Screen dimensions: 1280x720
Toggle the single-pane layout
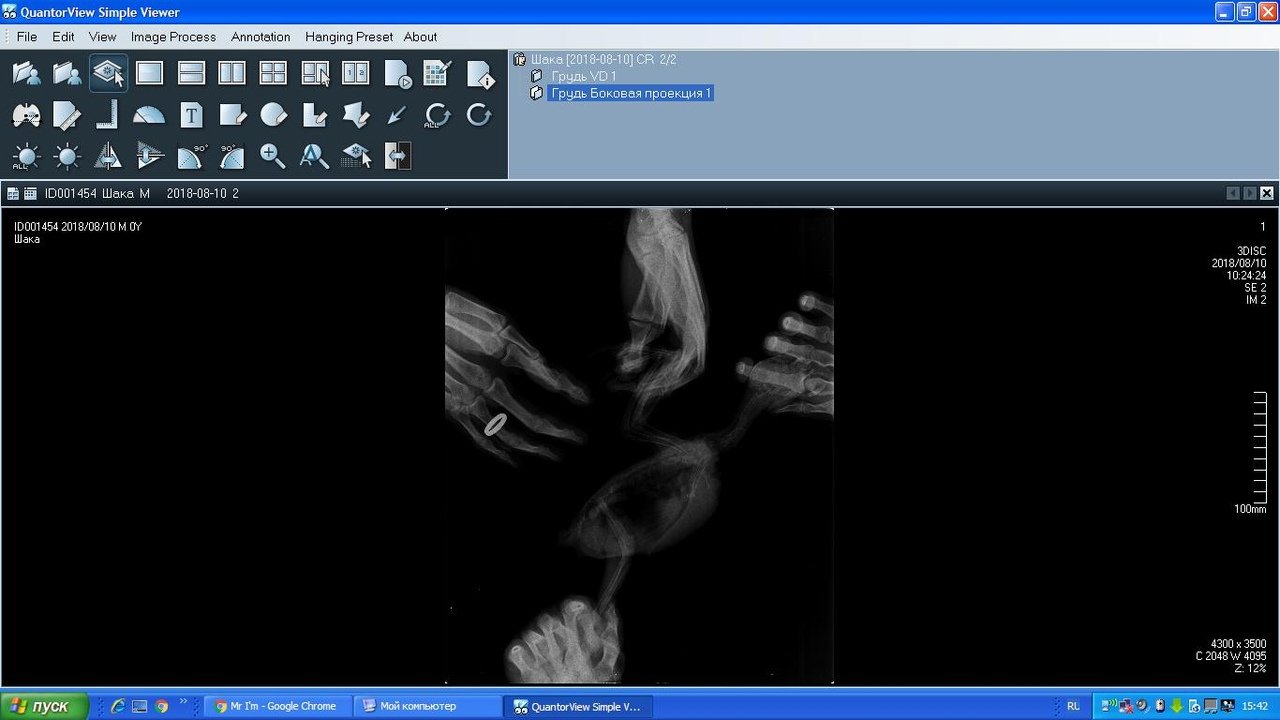[x=149, y=73]
